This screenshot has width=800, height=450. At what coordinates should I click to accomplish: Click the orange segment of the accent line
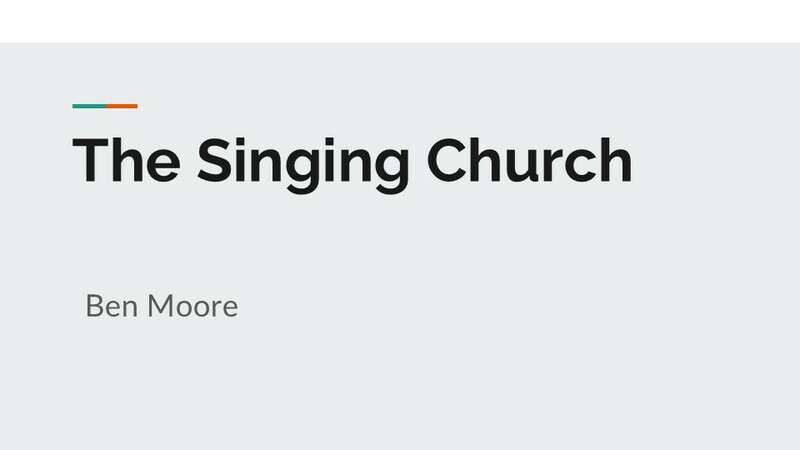click(122, 106)
